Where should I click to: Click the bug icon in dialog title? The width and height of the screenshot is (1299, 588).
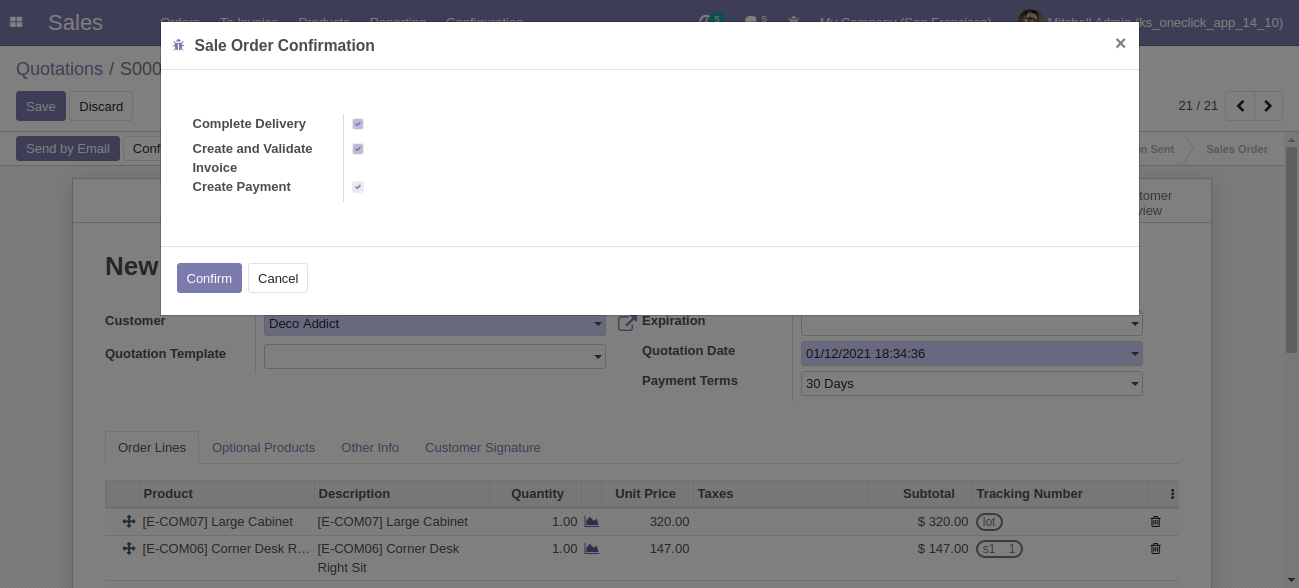[x=179, y=45]
